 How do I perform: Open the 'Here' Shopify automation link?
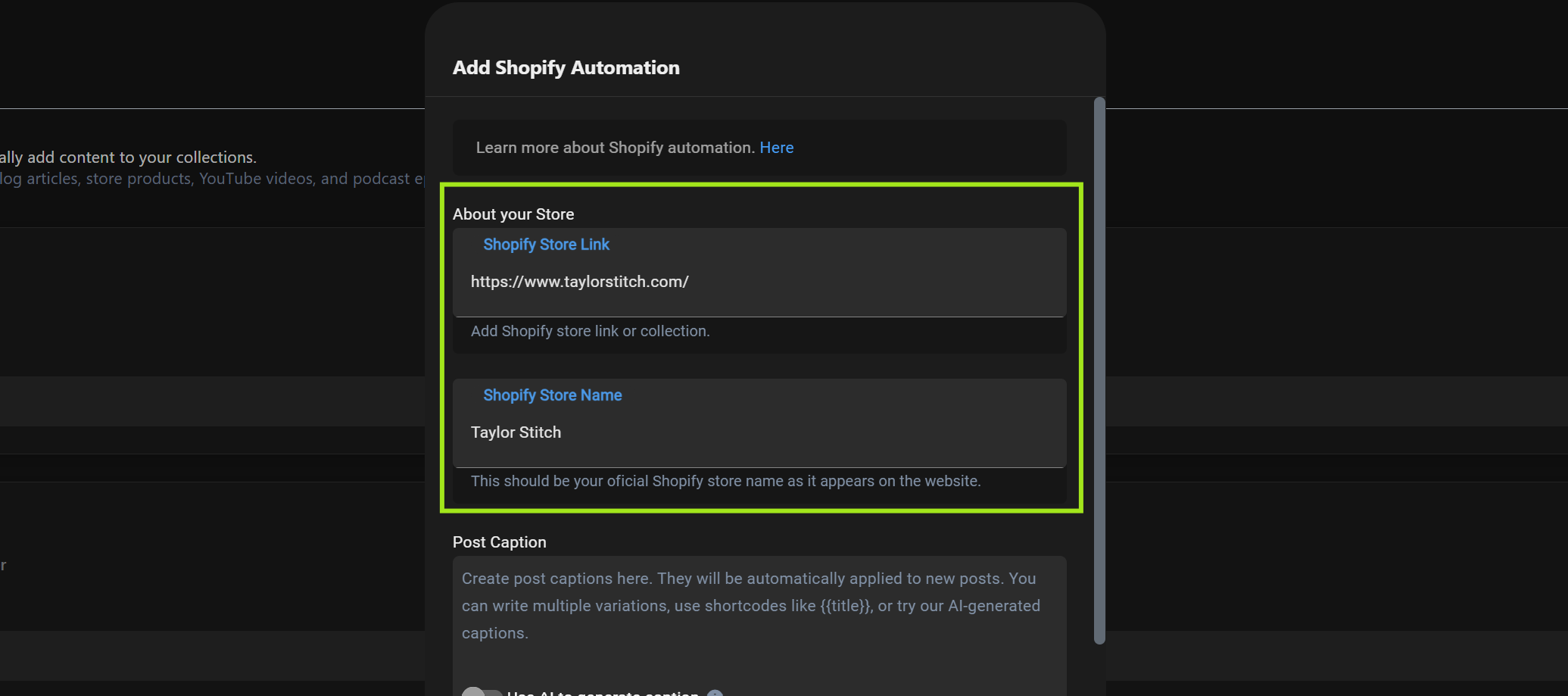(x=776, y=148)
